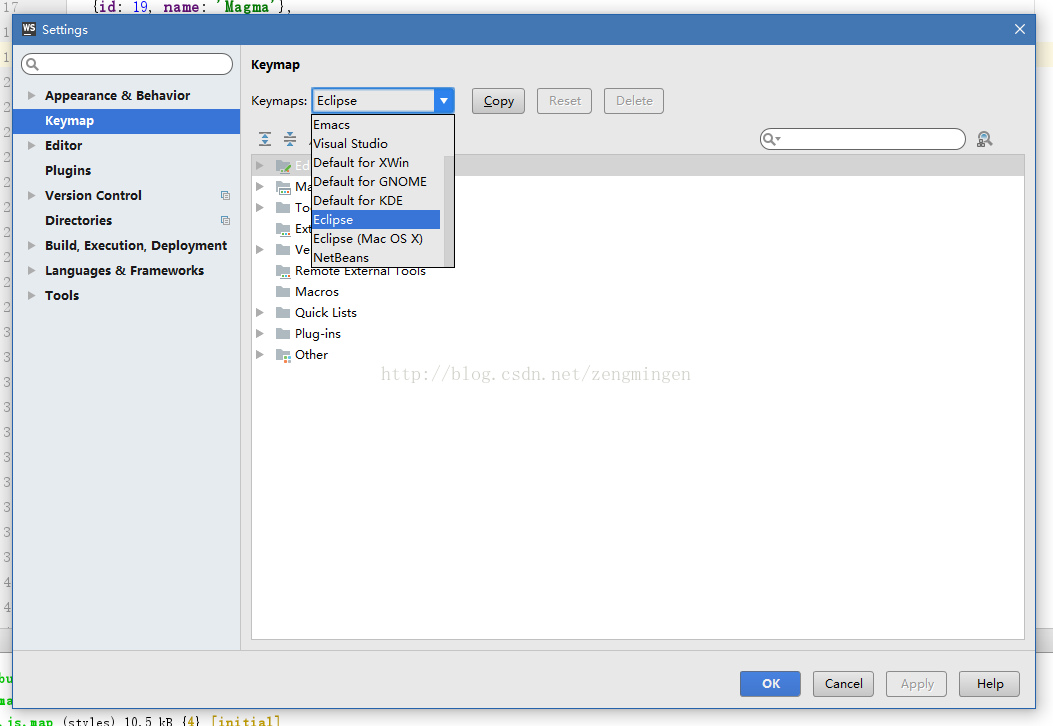The height and width of the screenshot is (726, 1053).
Task: Choose Visual Studio keymap option
Action: pyautogui.click(x=376, y=144)
